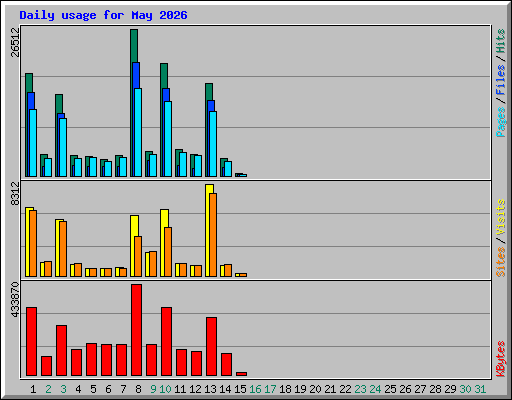
Task: Click the orange sites bar for day 8
Action: (138, 256)
